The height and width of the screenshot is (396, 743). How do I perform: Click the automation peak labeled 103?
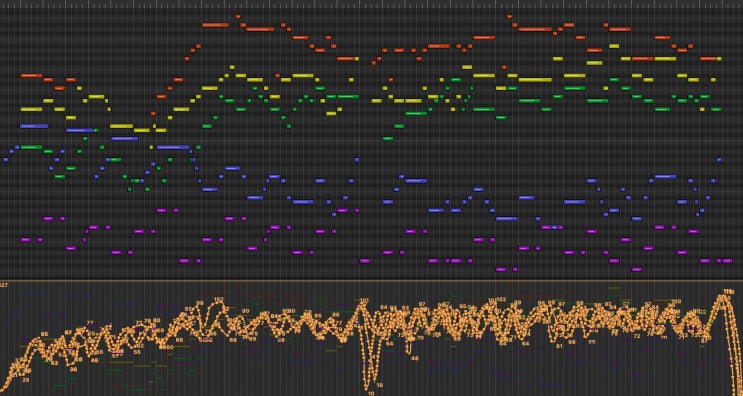coord(219,299)
